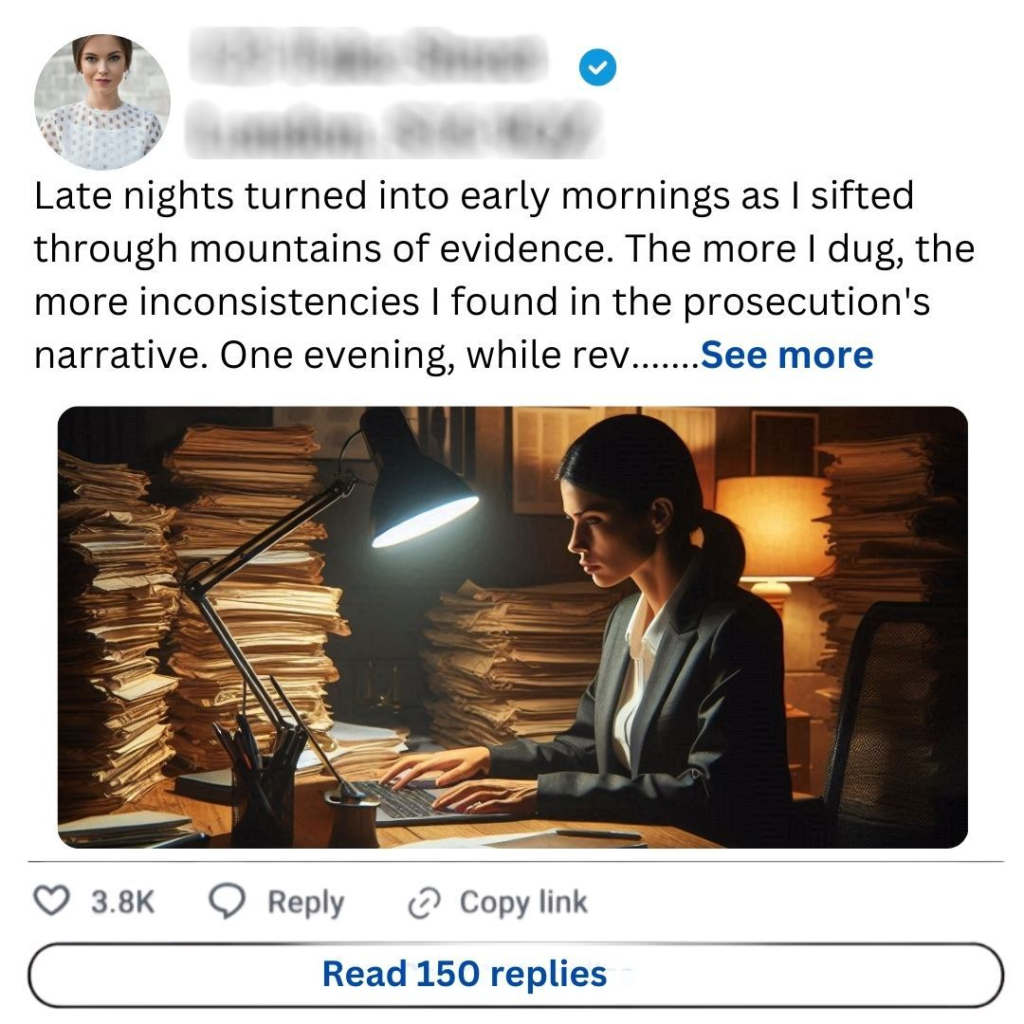Image resolution: width=1024 pixels, height=1024 pixels.
Task: Click the chain link icon
Action: pyautogui.click(x=424, y=903)
